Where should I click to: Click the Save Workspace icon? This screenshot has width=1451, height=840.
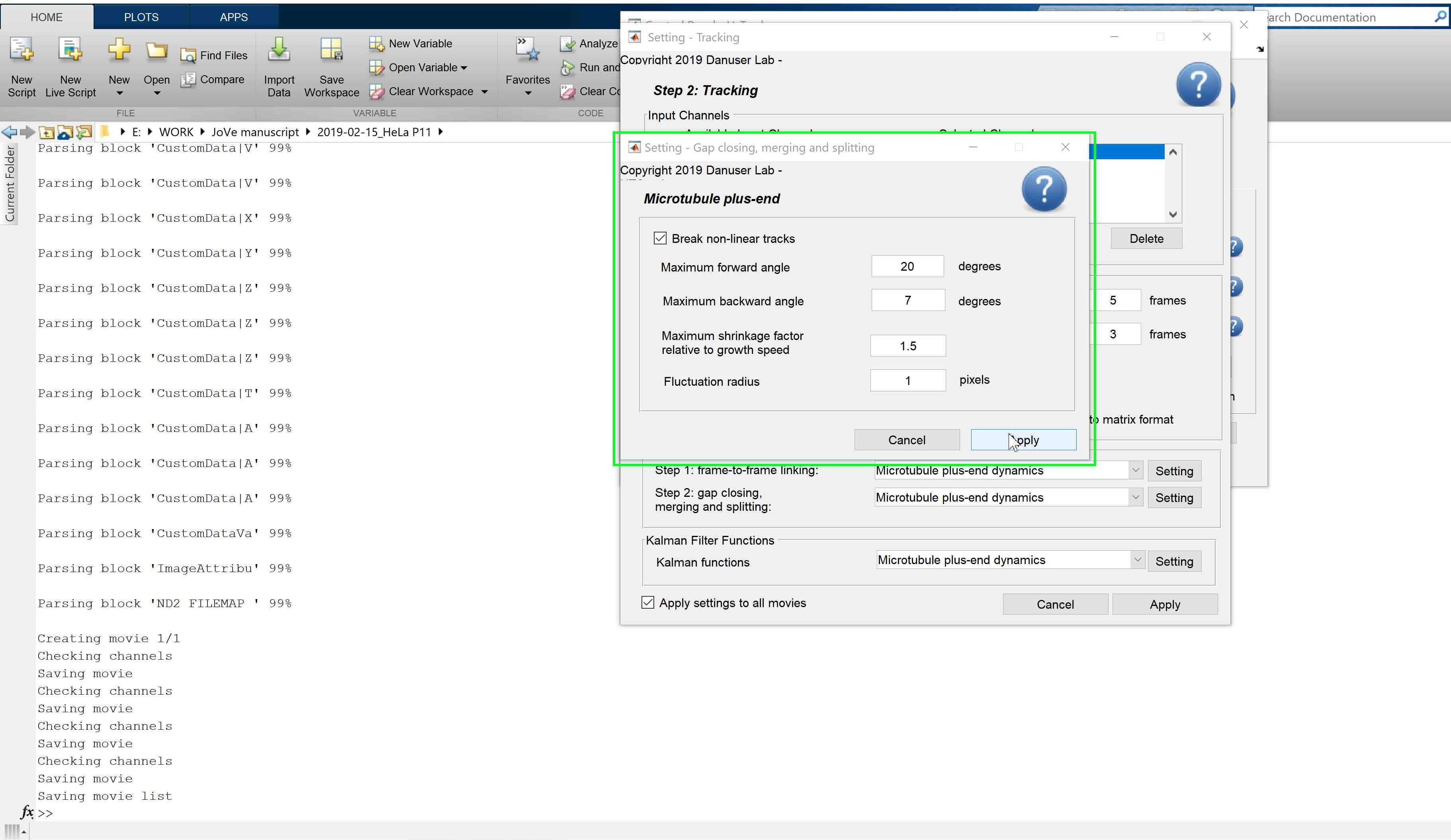click(331, 51)
